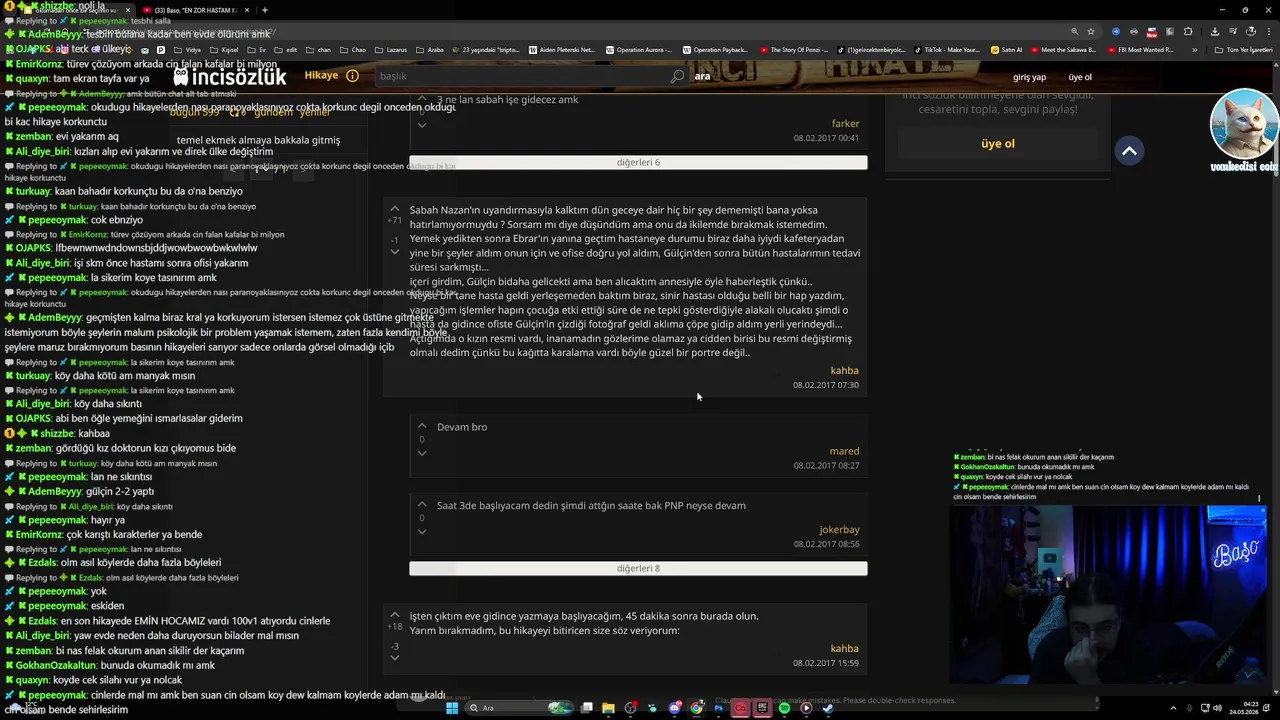The width and height of the screenshot is (1280, 720).
Task: Click the incisözlük logo
Action: click(230, 76)
